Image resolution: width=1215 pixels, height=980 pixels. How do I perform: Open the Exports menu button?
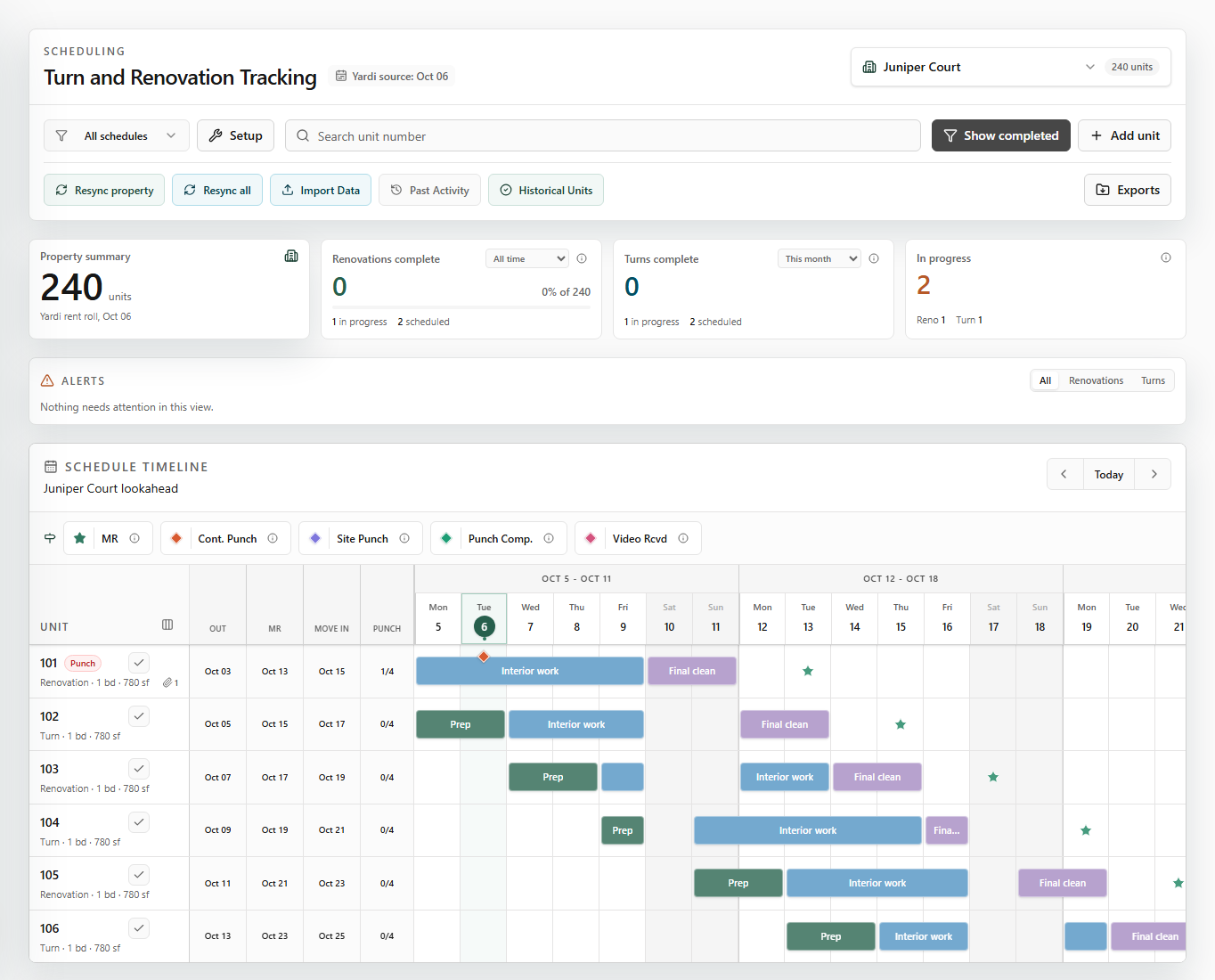tap(1128, 190)
